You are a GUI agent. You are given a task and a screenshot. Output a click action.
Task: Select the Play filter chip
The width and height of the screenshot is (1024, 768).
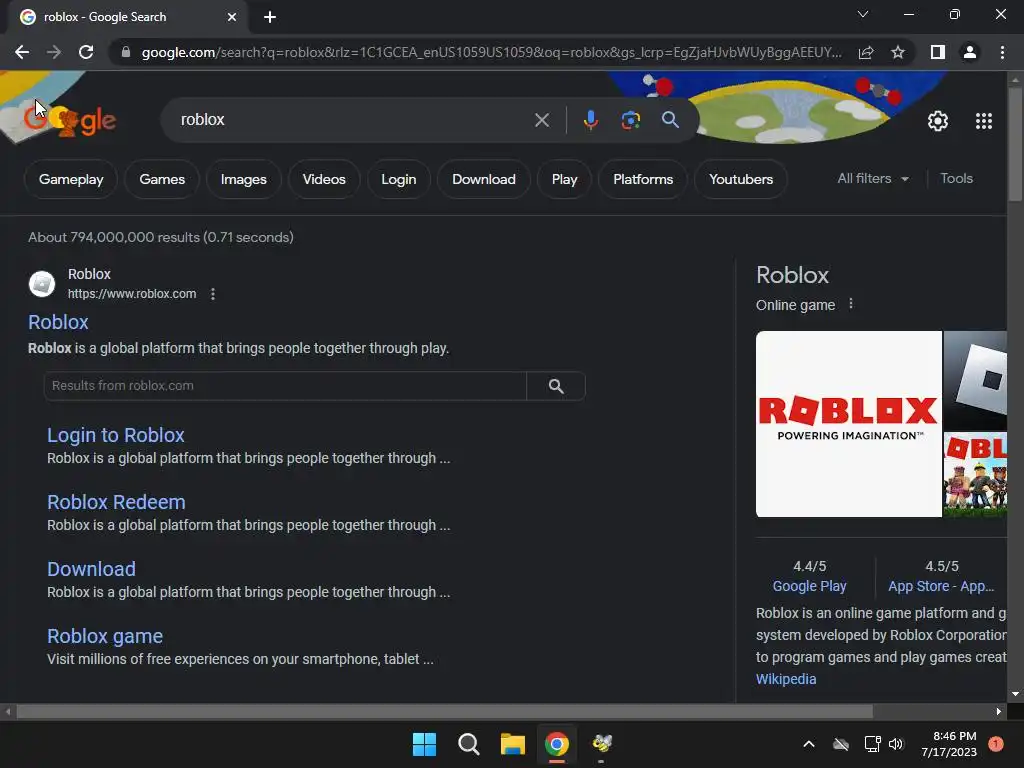[x=564, y=179]
